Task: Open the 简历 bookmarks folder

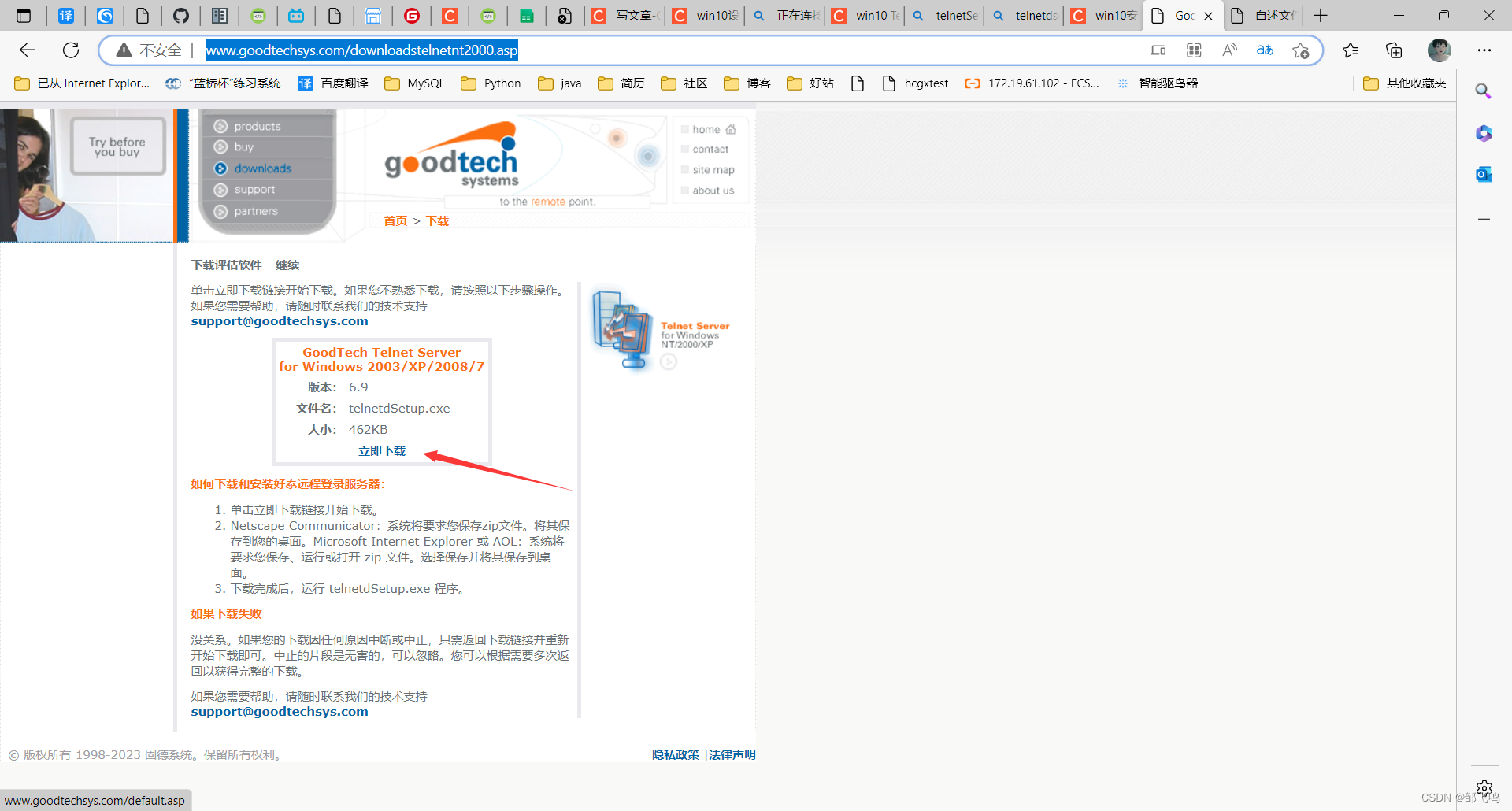Action: (621, 83)
